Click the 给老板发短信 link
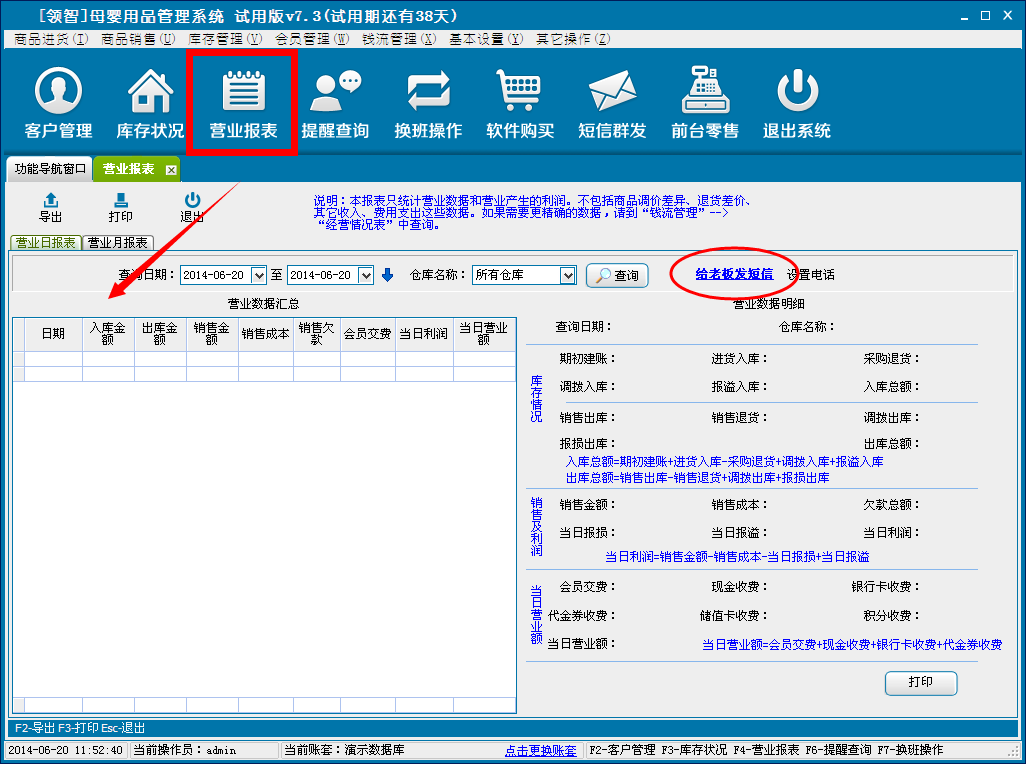Screen dimensions: 1026x764 coord(734,274)
